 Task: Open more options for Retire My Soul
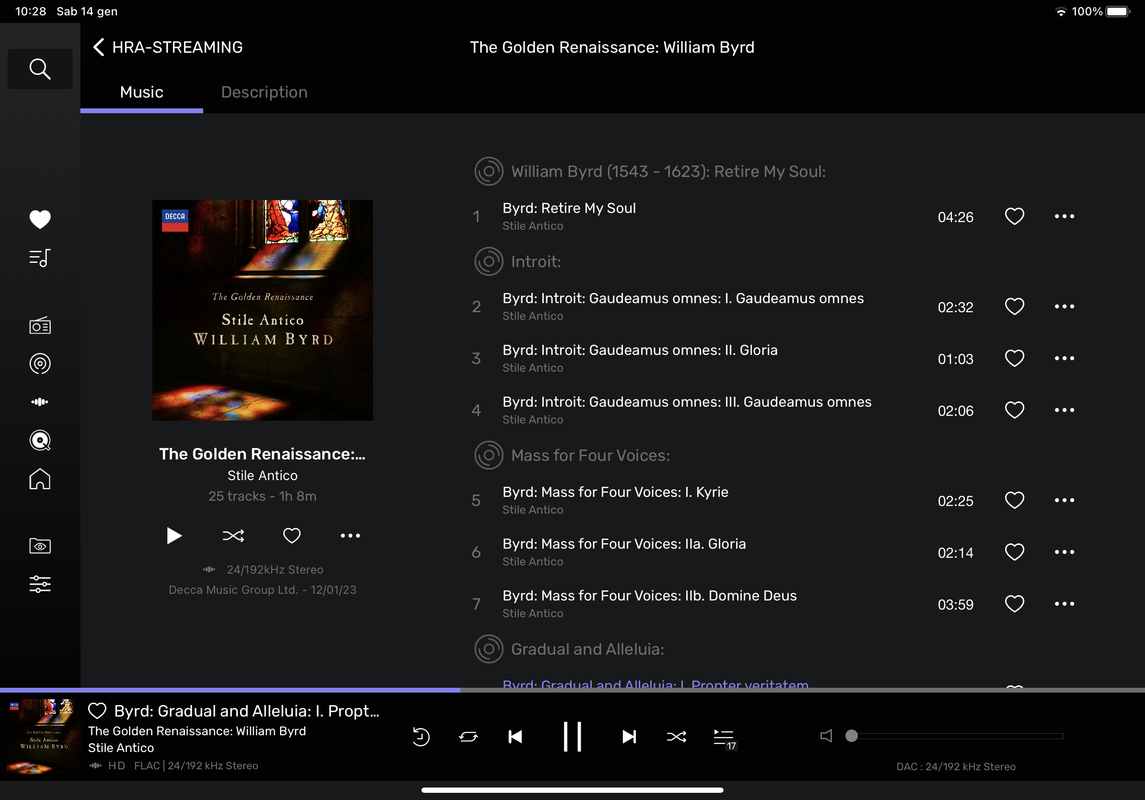(1064, 217)
